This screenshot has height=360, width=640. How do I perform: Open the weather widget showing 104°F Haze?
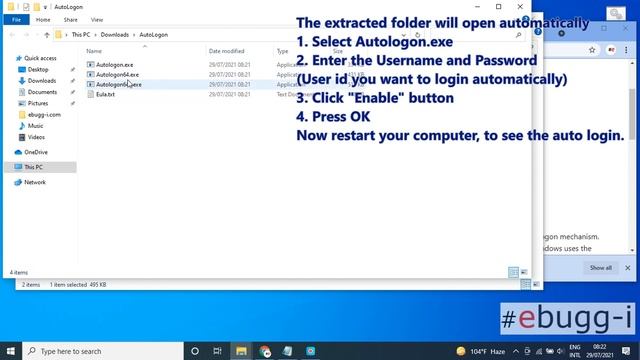481,351
